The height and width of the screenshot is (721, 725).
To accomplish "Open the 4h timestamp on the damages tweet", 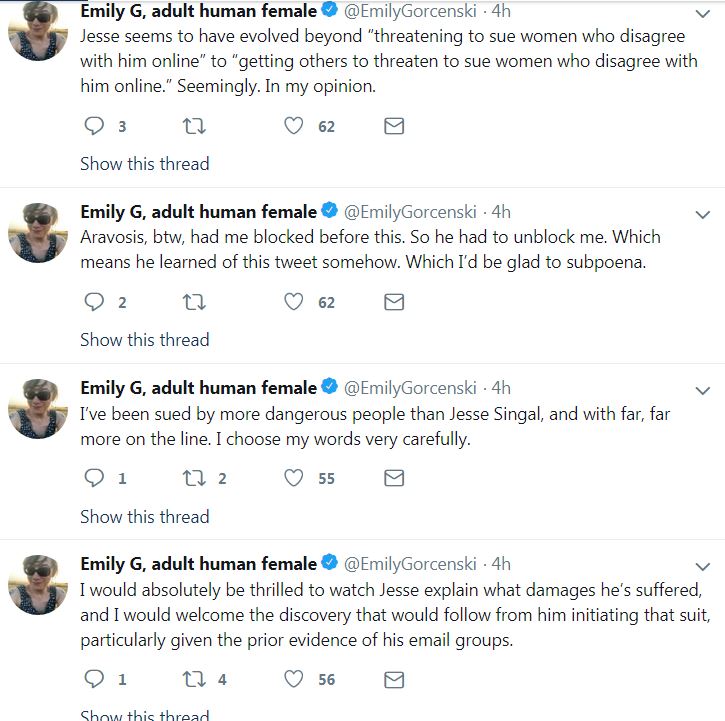I will point(500,564).
